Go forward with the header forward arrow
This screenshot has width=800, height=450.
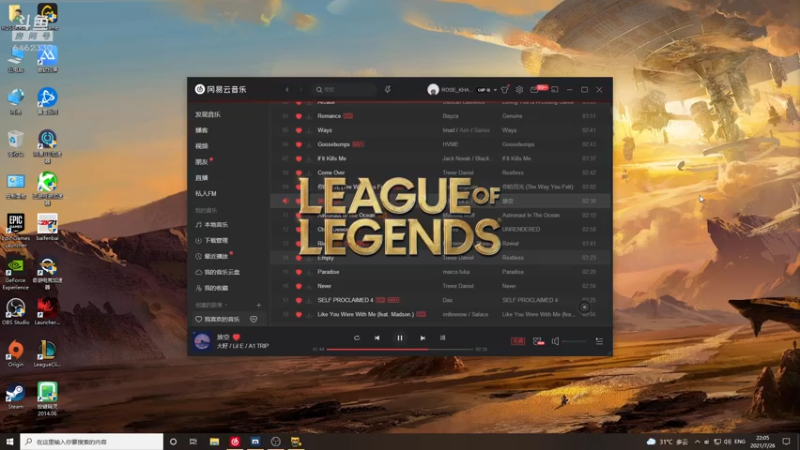tap(301, 90)
